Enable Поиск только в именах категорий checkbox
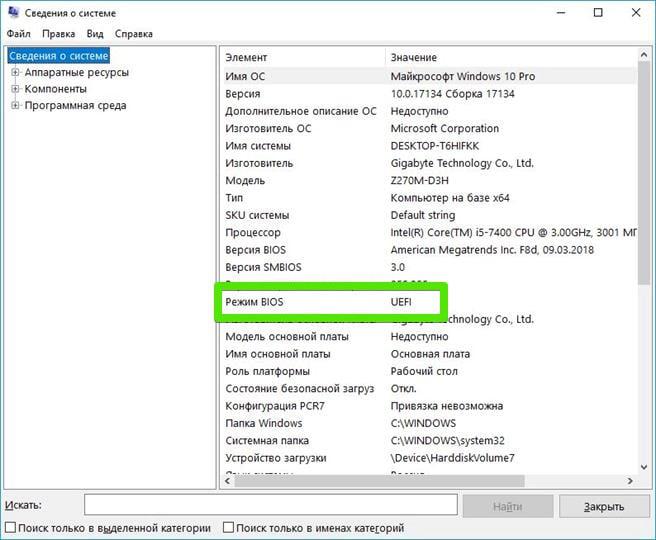 (x=228, y=527)
